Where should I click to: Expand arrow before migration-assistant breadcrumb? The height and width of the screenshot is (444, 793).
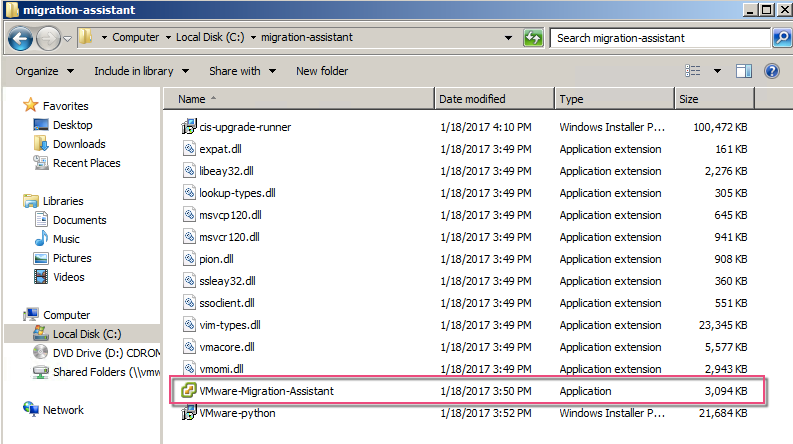pos(253,37)
